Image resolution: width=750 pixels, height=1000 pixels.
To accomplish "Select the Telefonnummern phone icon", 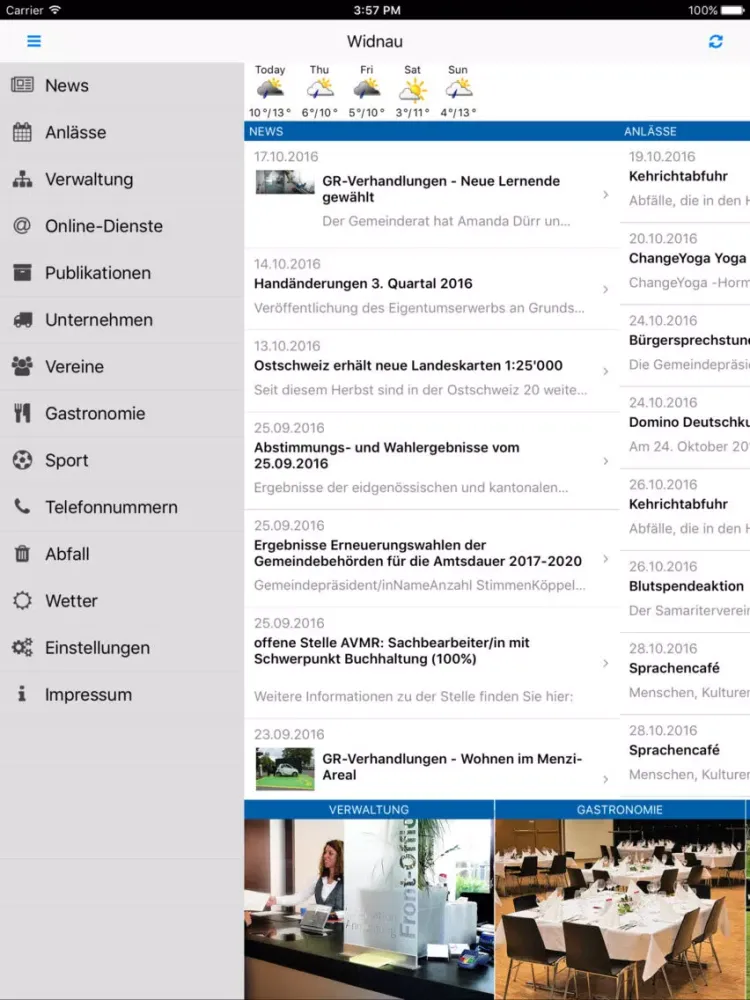I will 22,506.
